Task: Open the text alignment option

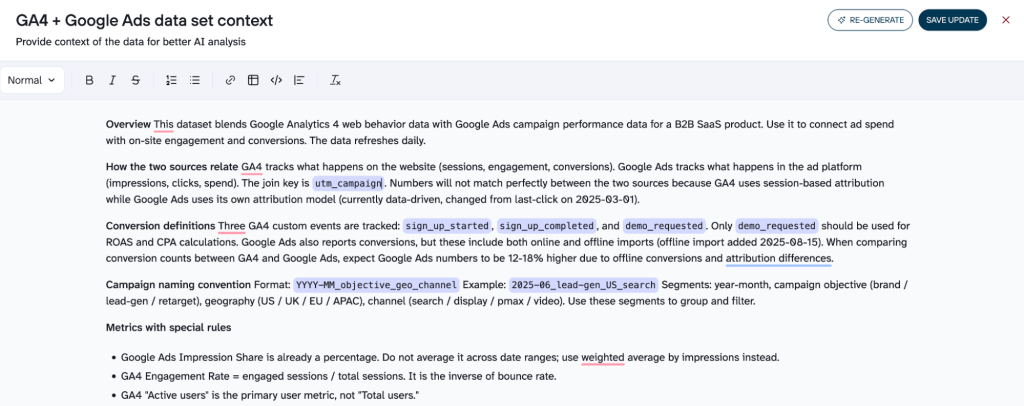Action: 299,80
